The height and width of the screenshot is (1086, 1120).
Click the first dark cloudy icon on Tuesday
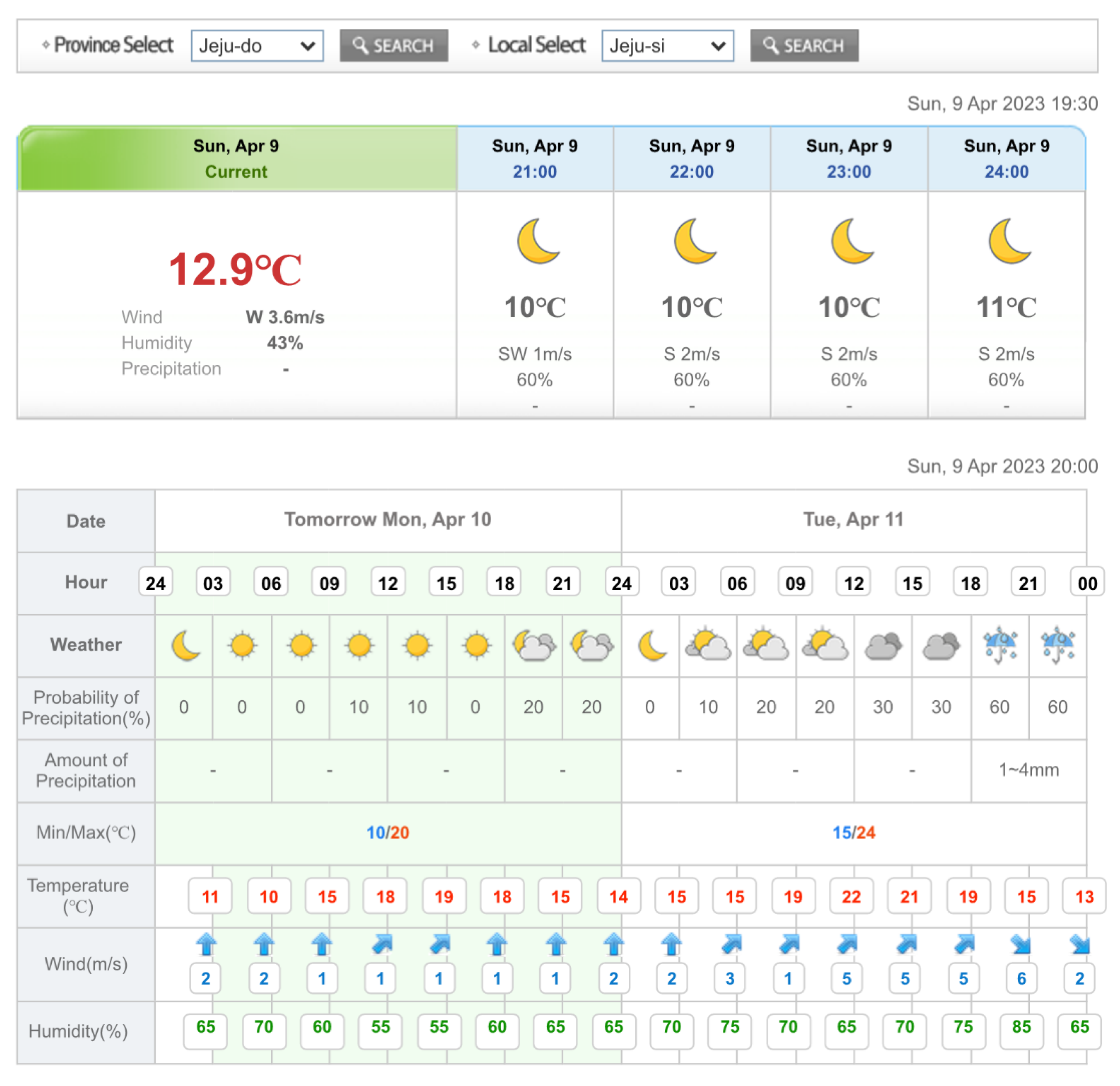pyautogui.click(x=883, y=645)
